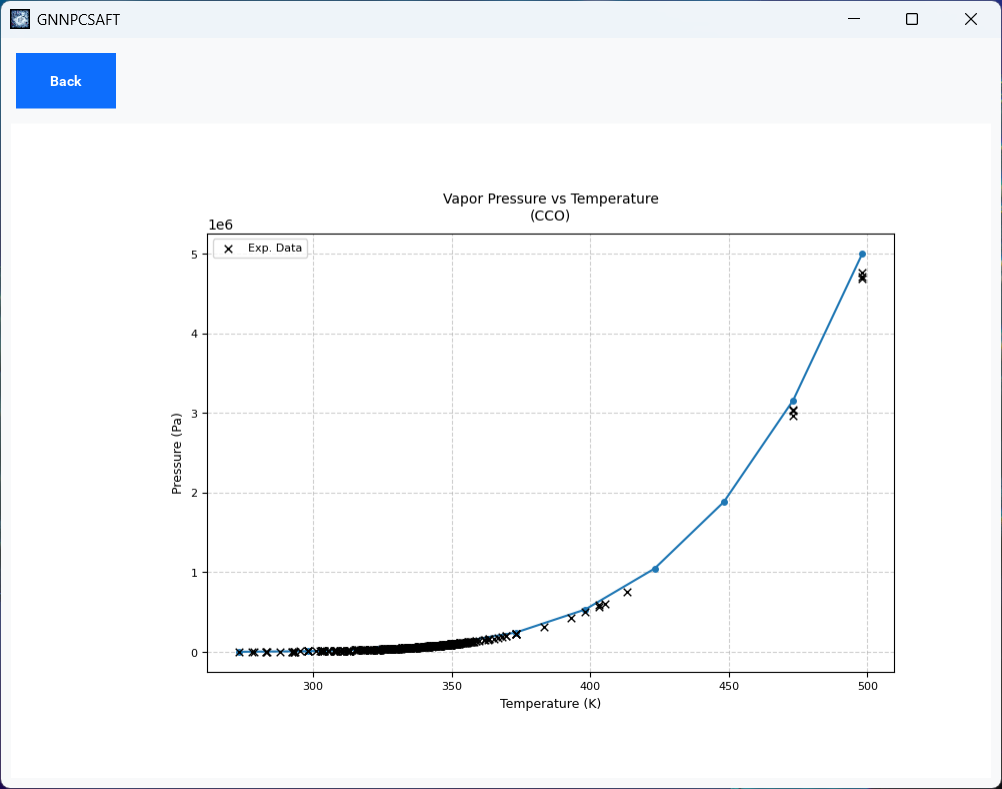Click the 500 tick label on x-axis
The height and width of the screenshot is (789, 1002).
(x=867, y=686)
